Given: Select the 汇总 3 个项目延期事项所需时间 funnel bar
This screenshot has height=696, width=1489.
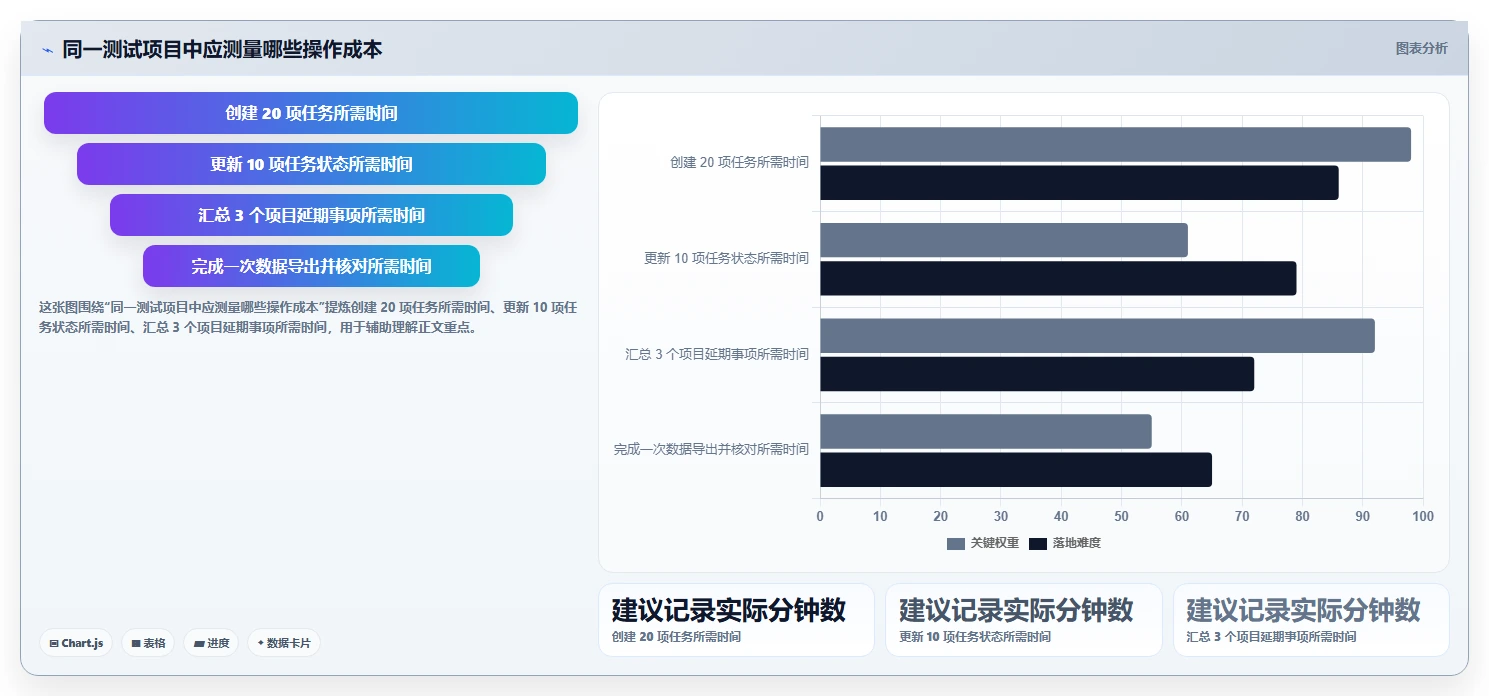Looking at the screenshot, I should tap(311, 215).
